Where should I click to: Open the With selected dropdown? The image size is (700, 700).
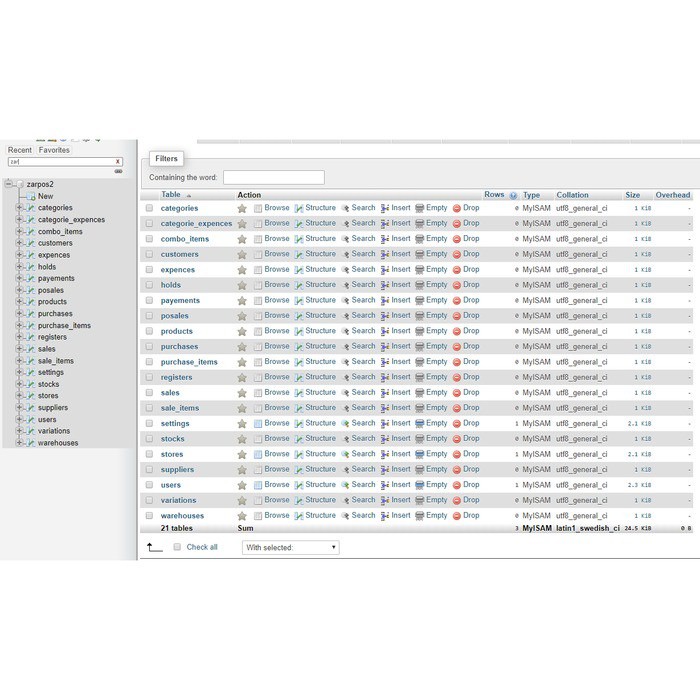pos(291,547)
